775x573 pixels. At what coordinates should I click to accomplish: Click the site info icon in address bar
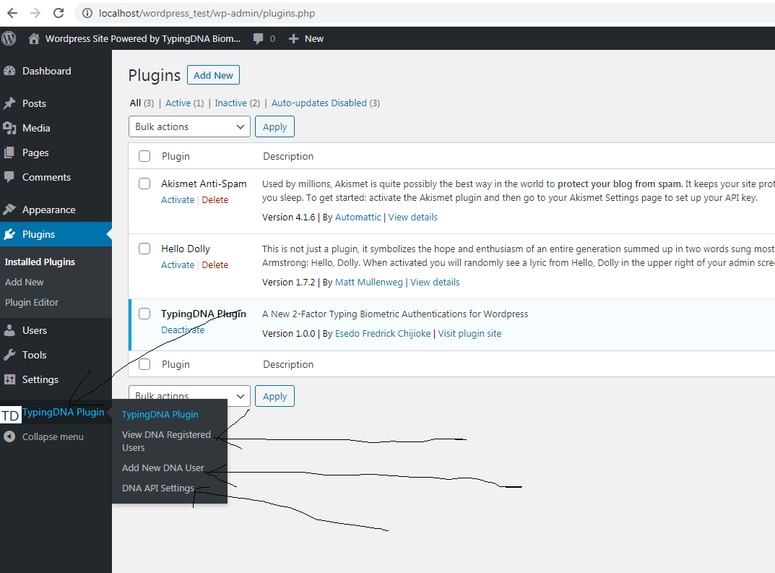coord(87,13)
